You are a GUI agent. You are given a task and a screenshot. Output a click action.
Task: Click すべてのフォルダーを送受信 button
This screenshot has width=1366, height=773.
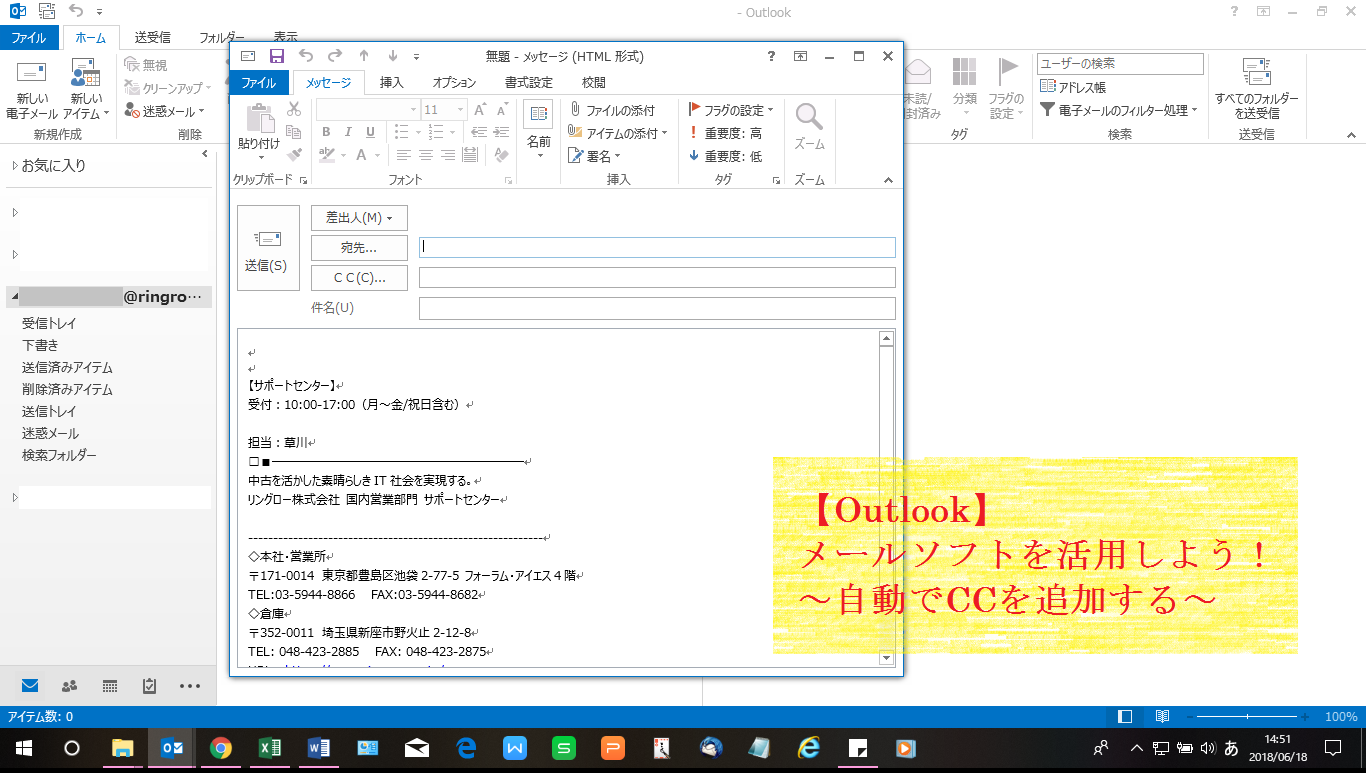pyautogui.click(x=1256, y=91)
